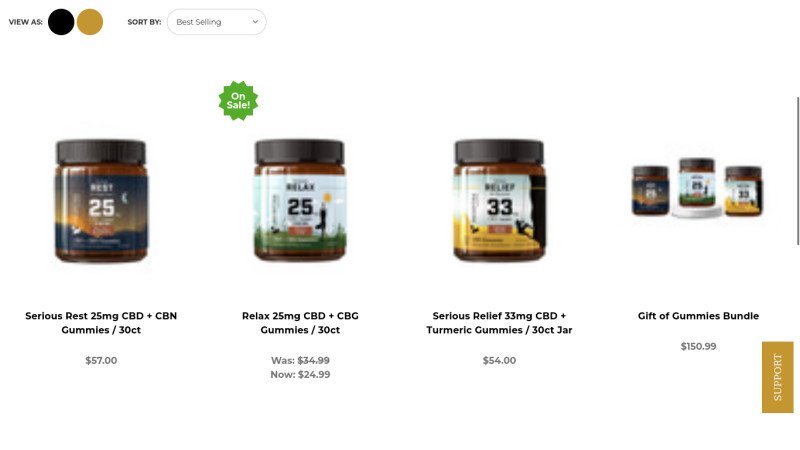The image size is (800, 450).
Task: Open the Gift of Gummies Bundle title
Action: coord(698,316)
